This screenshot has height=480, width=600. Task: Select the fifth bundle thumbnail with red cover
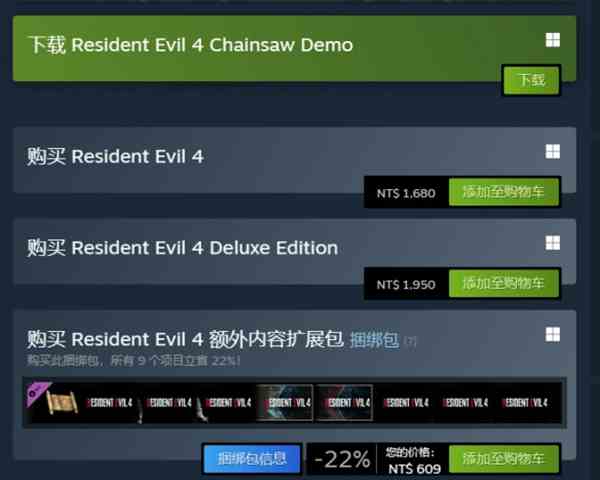tap(344, 403)
